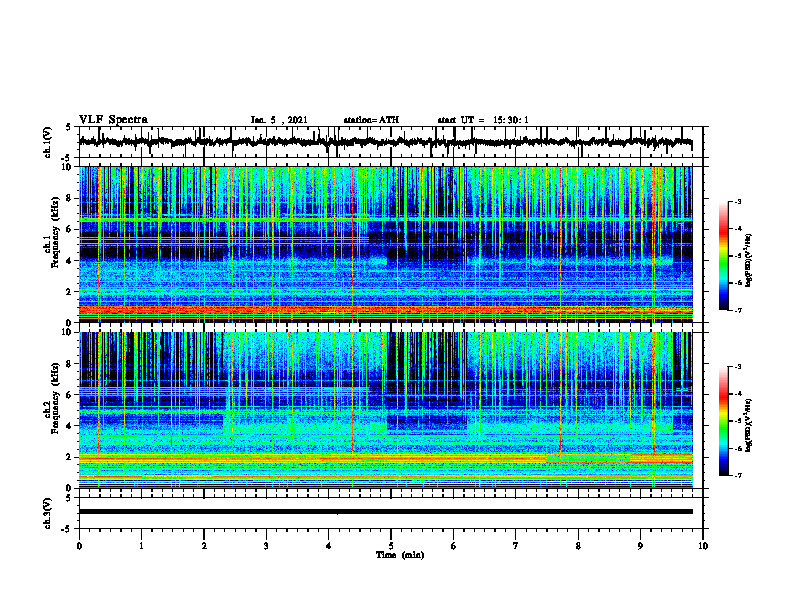Click the time axis tick label "5"

391,546
